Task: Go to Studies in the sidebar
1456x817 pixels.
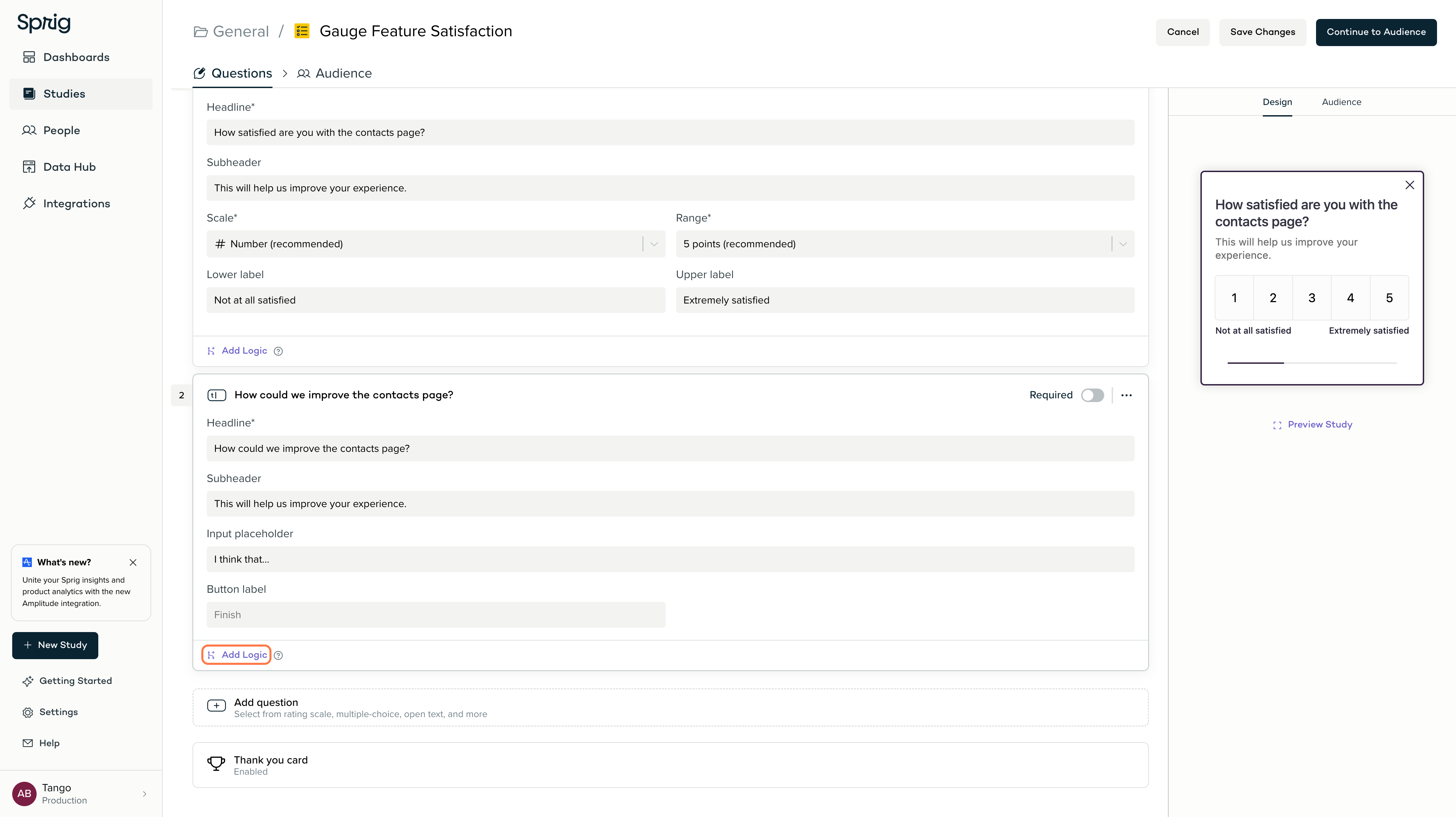Action: point(81,94)
